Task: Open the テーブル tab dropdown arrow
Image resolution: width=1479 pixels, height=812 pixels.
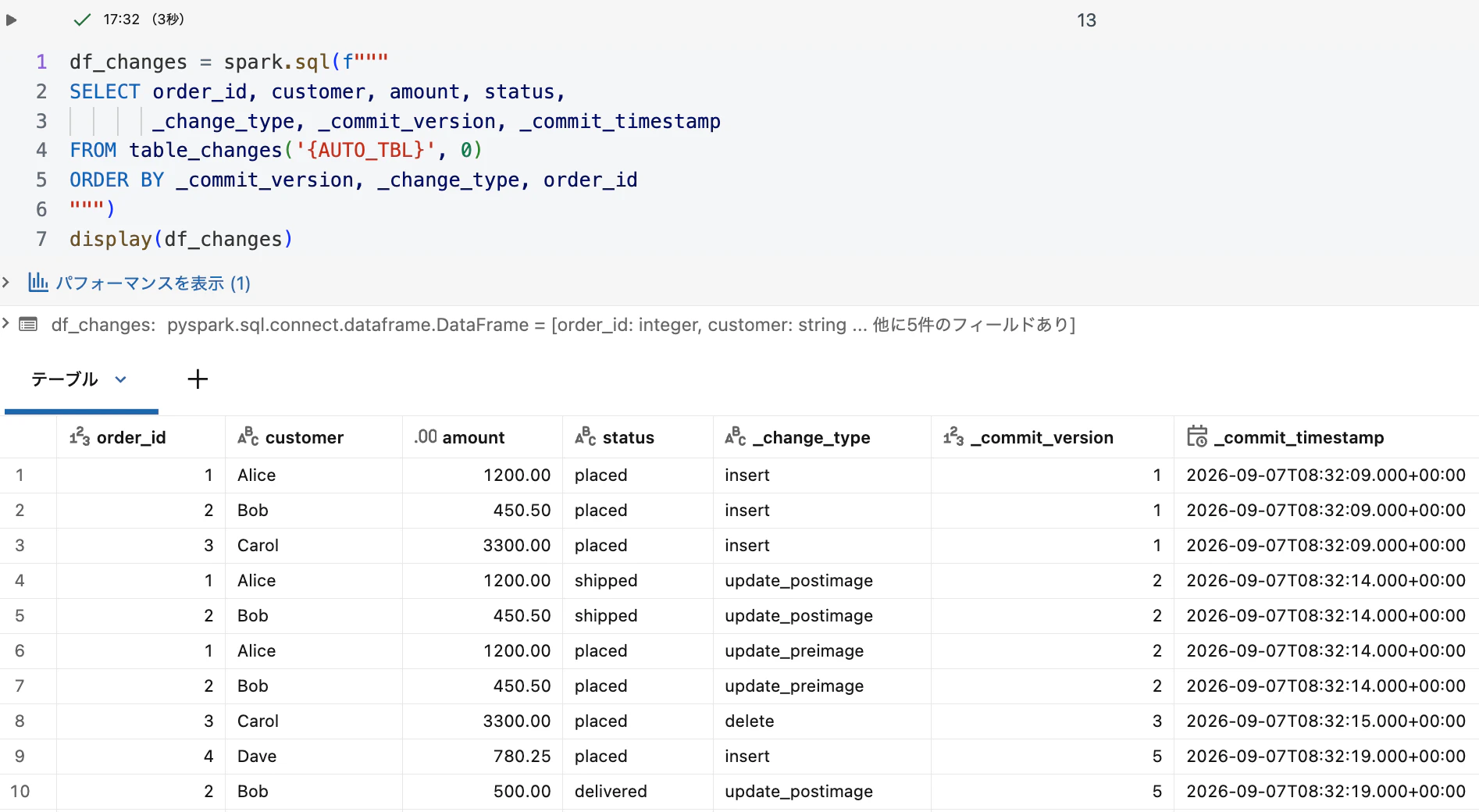Action: pyautogui.click(x=120, y=379)
